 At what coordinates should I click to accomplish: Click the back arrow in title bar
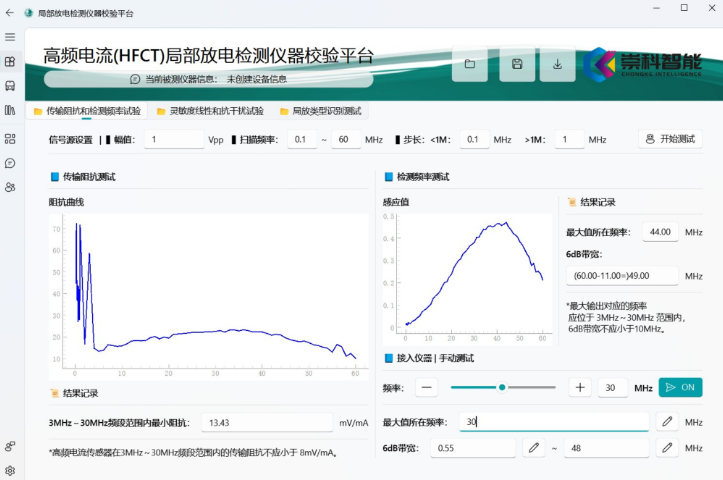tap(10, 13)
